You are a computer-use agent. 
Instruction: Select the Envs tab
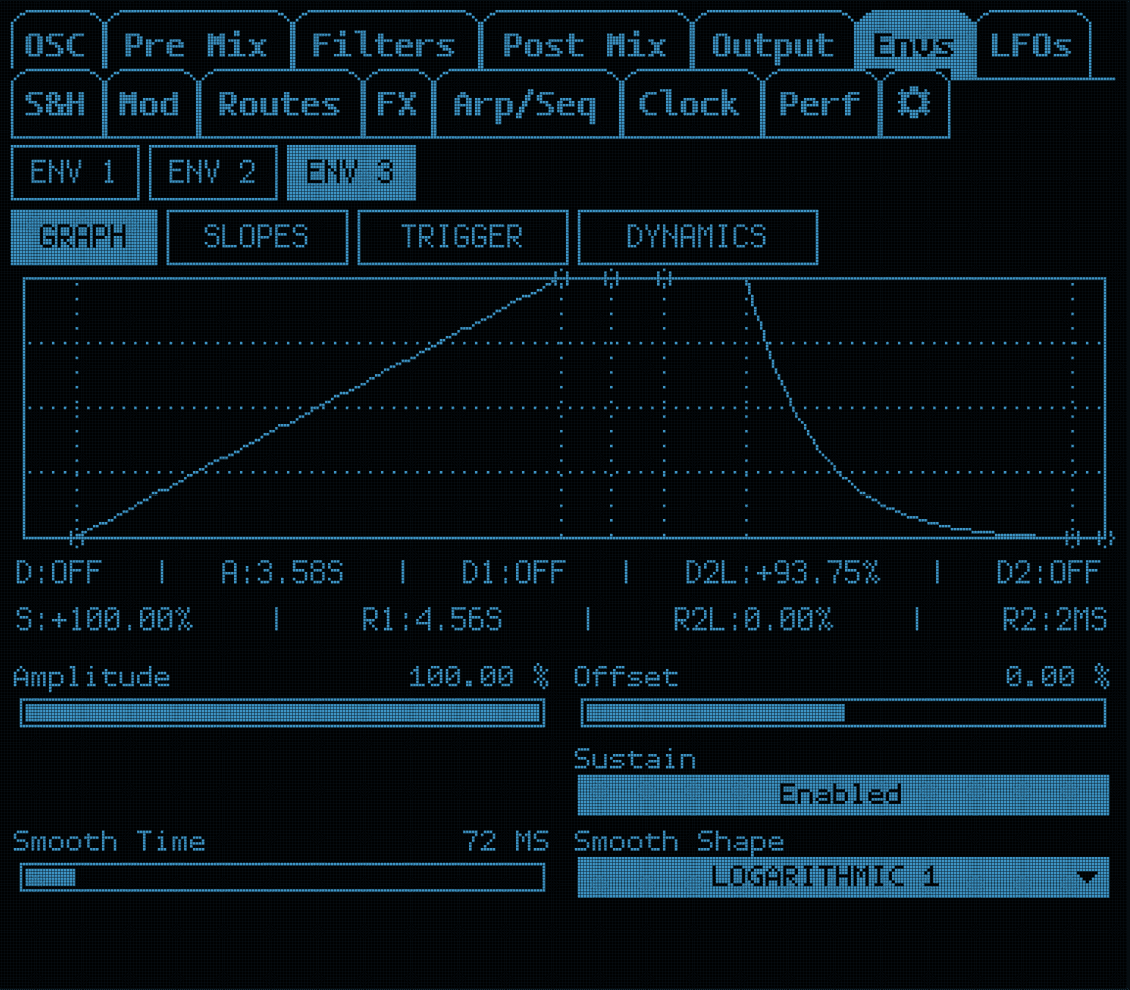914,46
